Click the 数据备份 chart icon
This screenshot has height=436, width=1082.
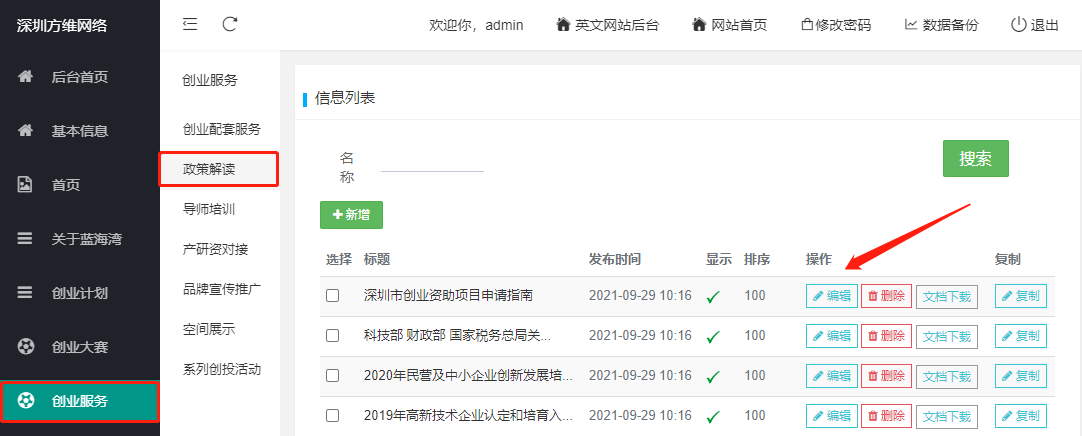click(911, 25)
